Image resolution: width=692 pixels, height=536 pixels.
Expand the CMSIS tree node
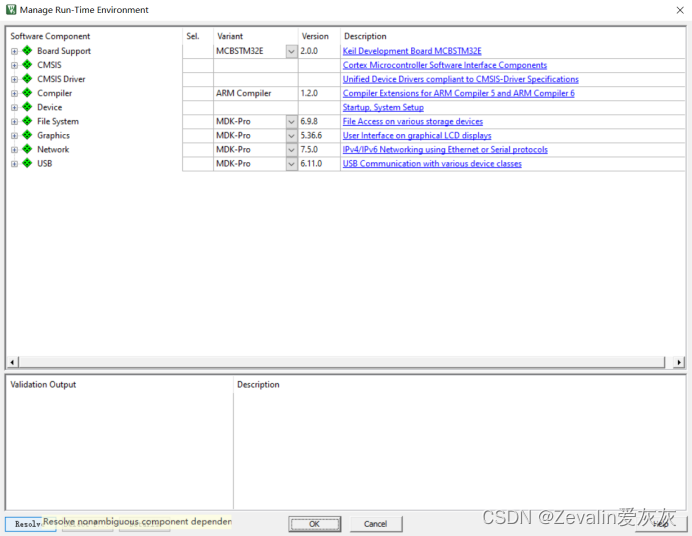[14, 65]
